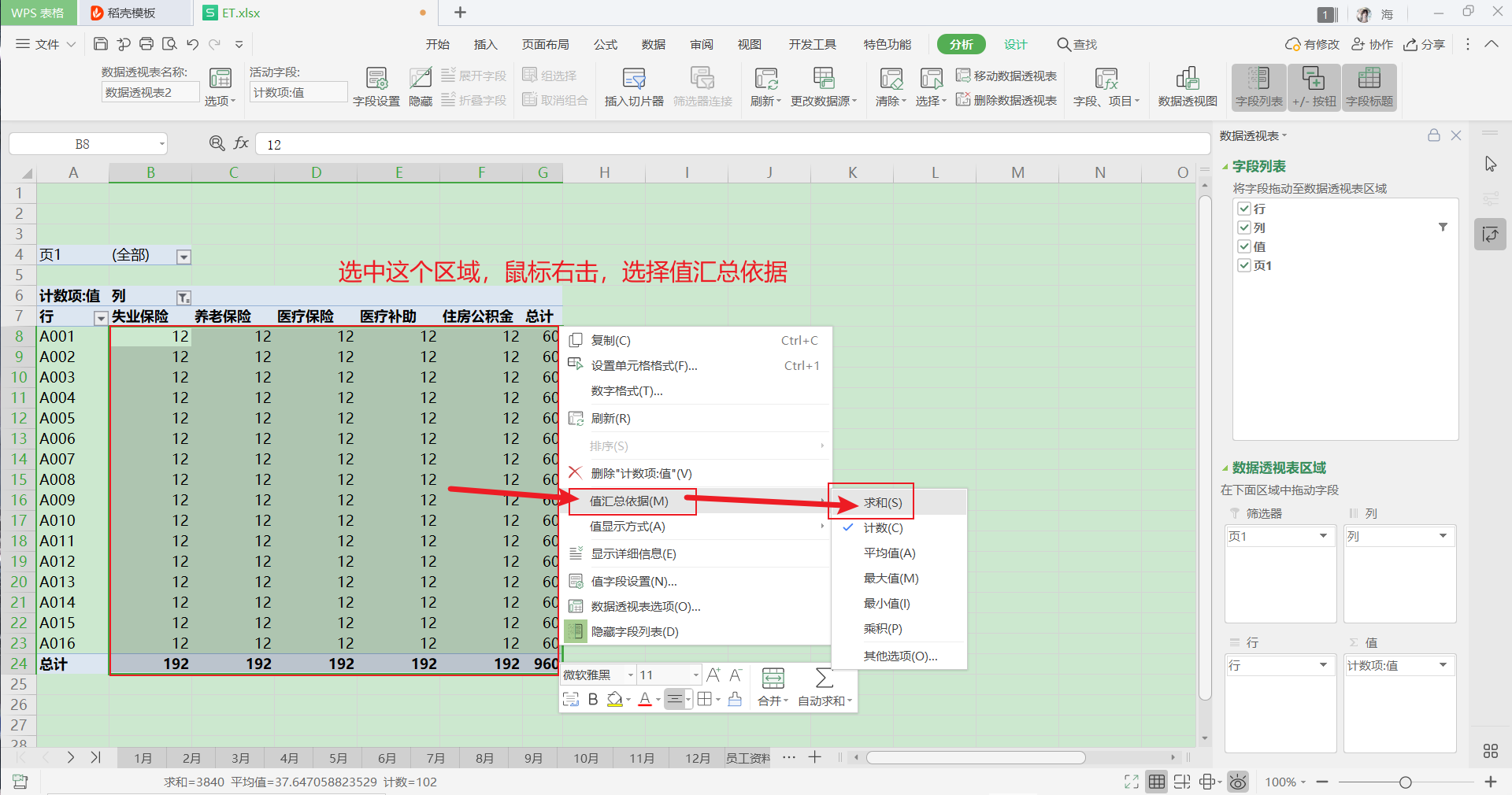Click the font color A swatch
This screenshot has height=795, width=1512.
tap(645, 699)
